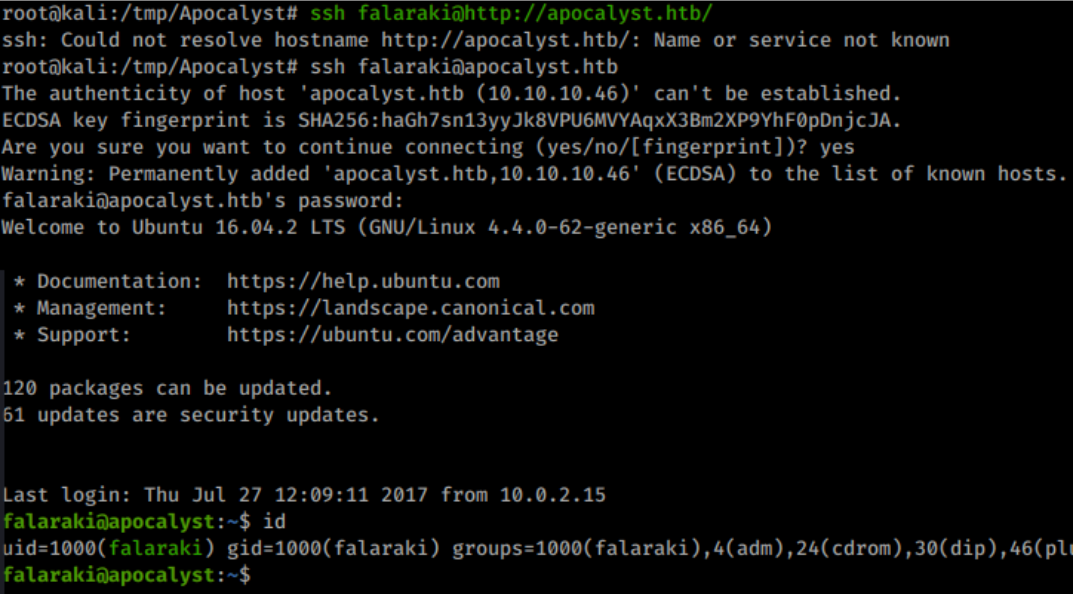1074x594 pixels.
Task: Click the 'Warning: Permanently added' line
Action: 534,174
